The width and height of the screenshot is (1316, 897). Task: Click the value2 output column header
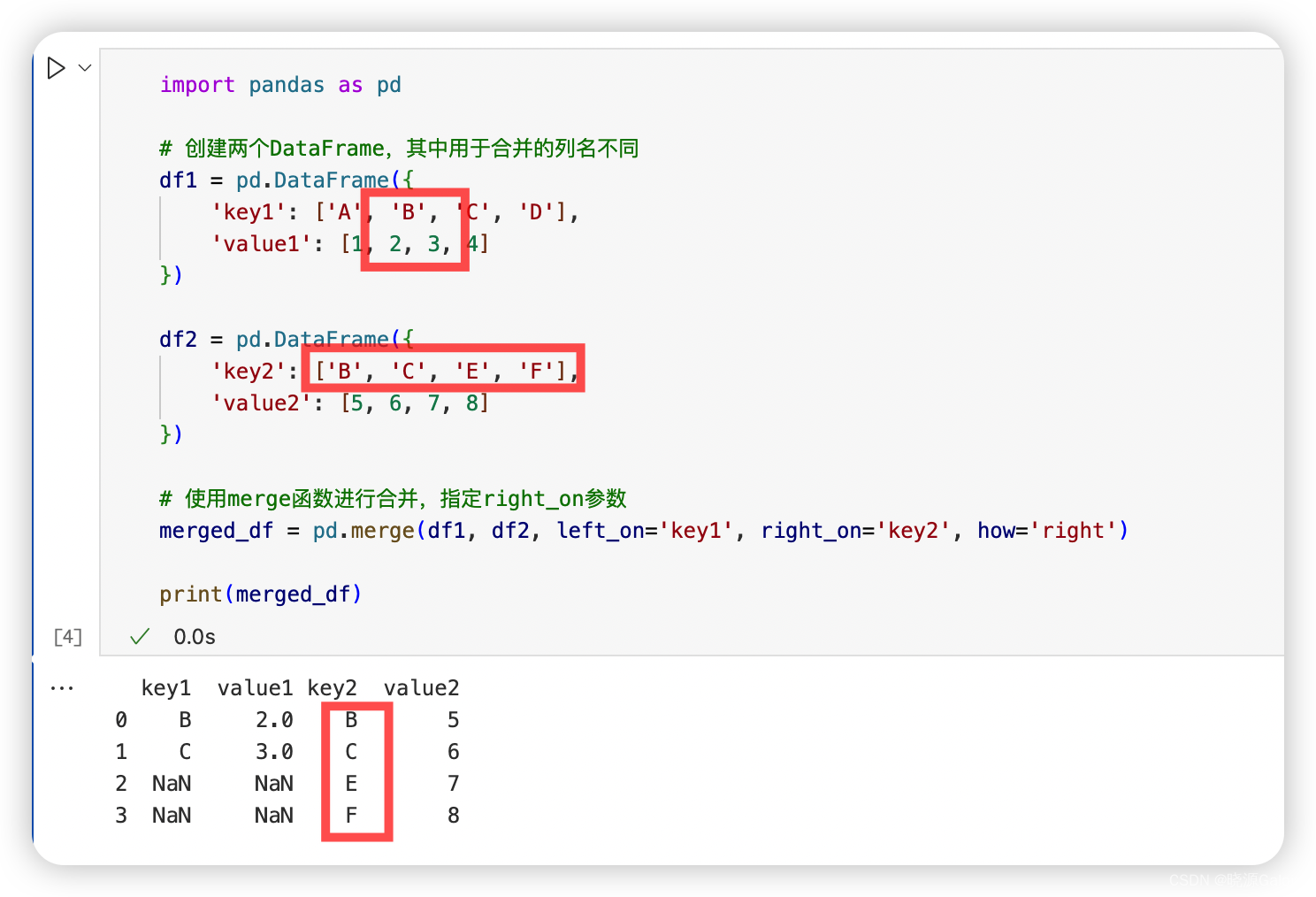(x=422, y=688)
